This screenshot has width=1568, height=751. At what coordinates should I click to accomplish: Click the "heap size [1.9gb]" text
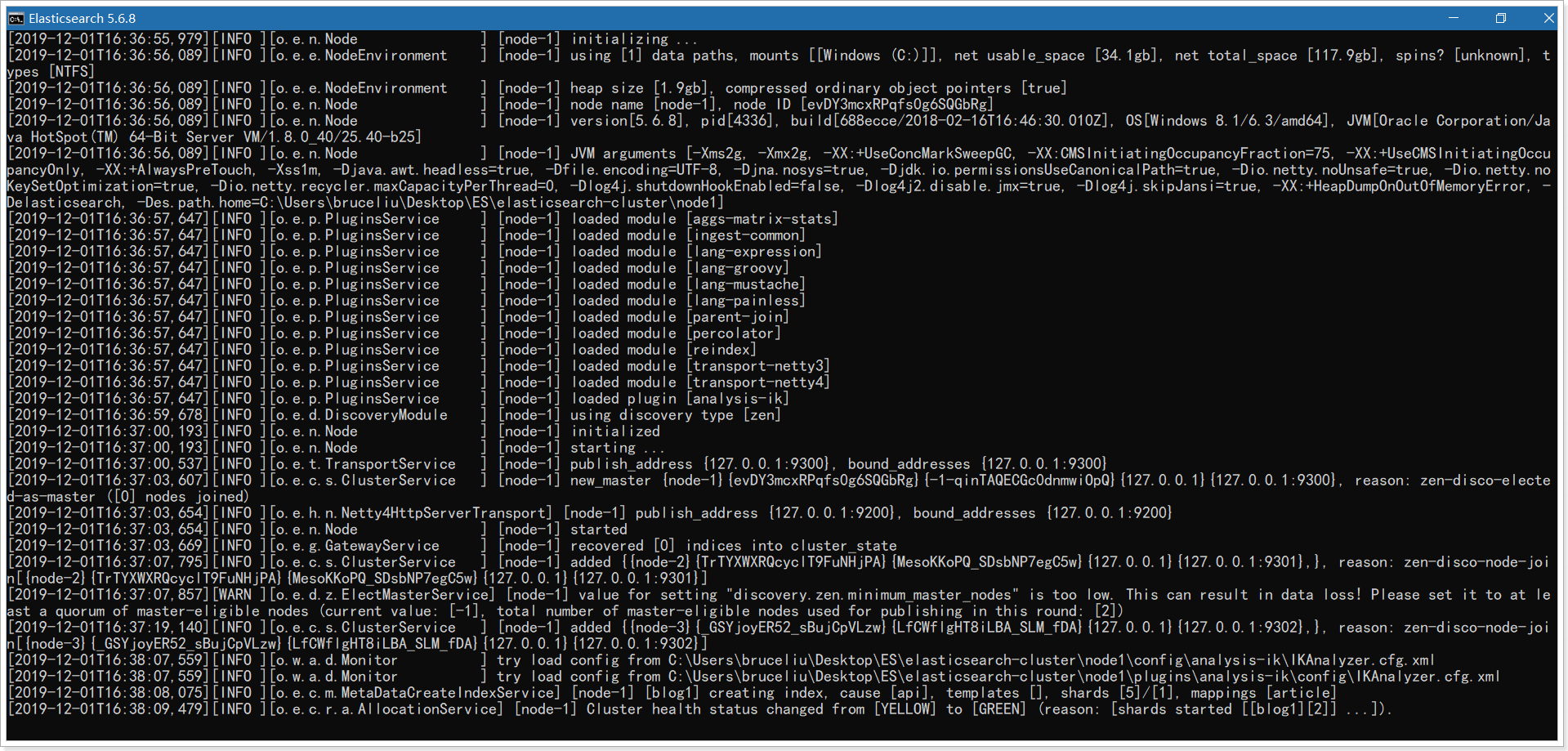[640, 88]
